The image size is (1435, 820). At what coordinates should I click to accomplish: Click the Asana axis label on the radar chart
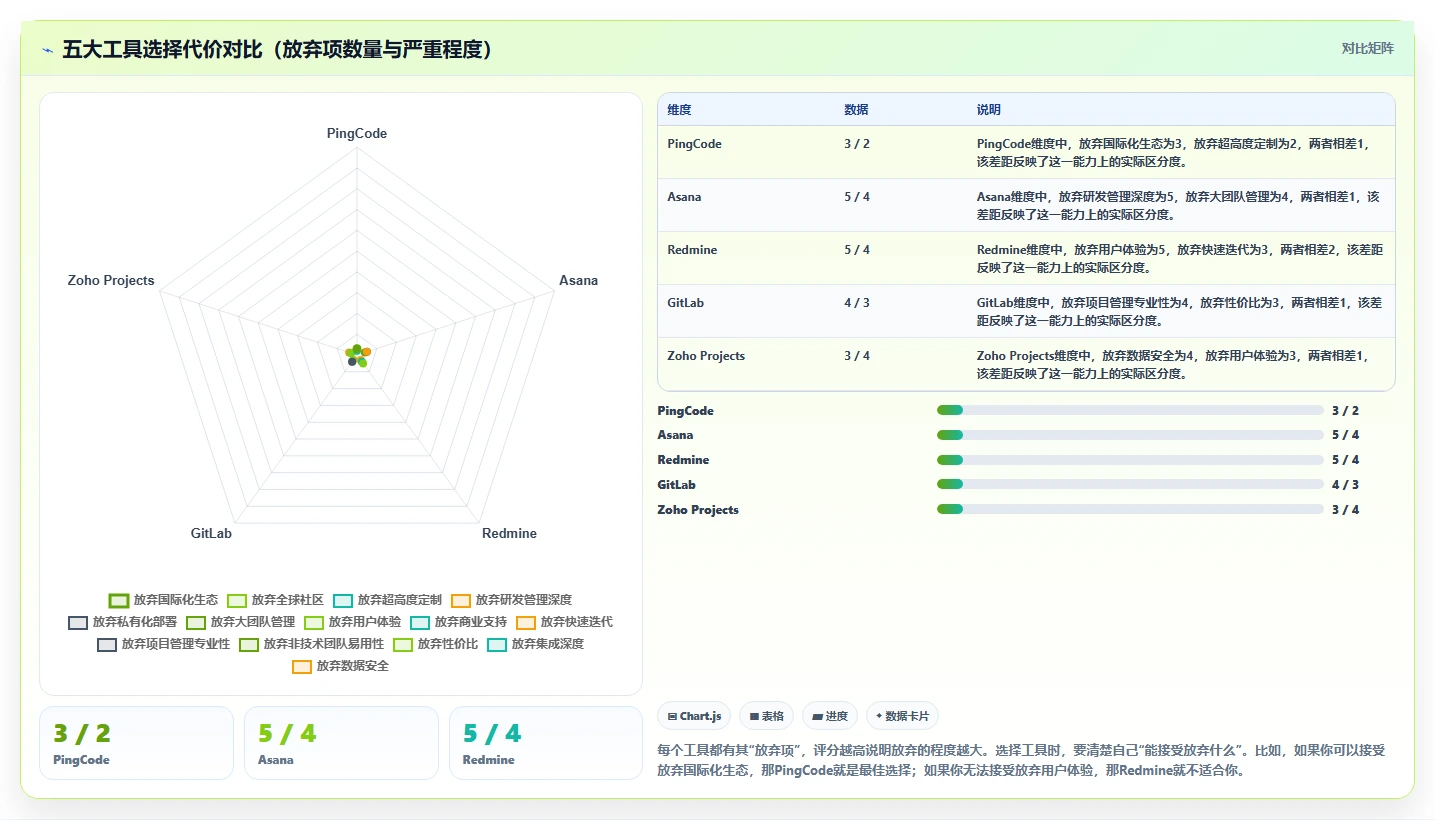(x=578, y=281)
